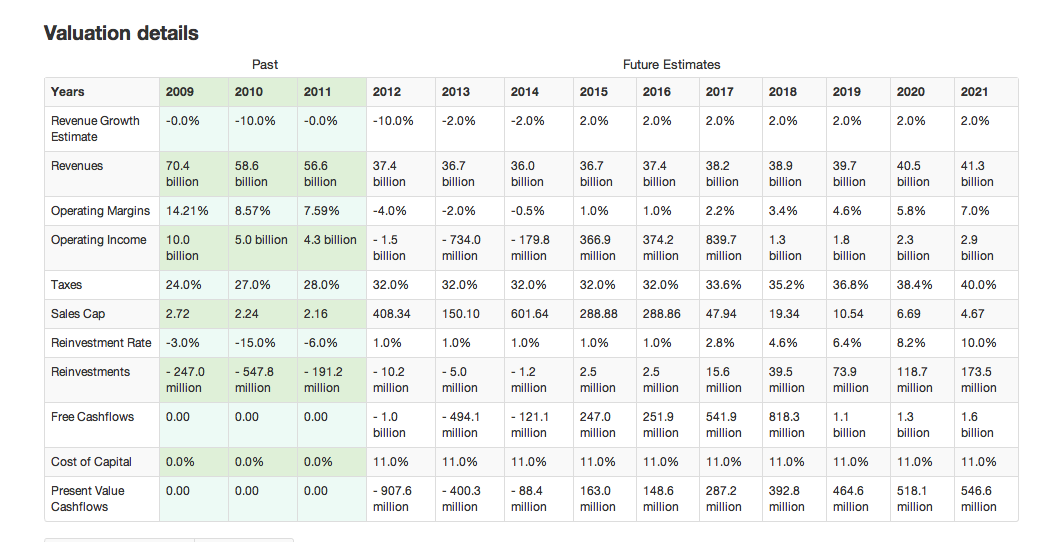Click the Valuation details heading
The width and height of the screenshot is (1057, 542).
(x=121, y=33)
